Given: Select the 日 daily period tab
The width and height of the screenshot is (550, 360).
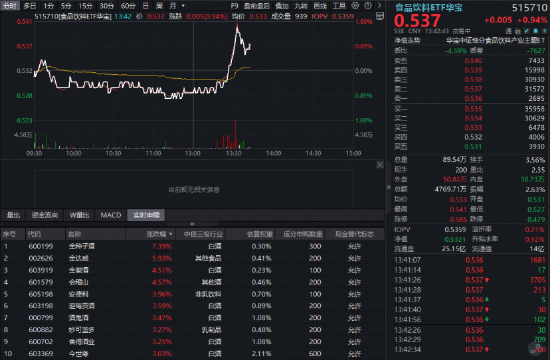Looking at the screenshot, I should point(146,6).
